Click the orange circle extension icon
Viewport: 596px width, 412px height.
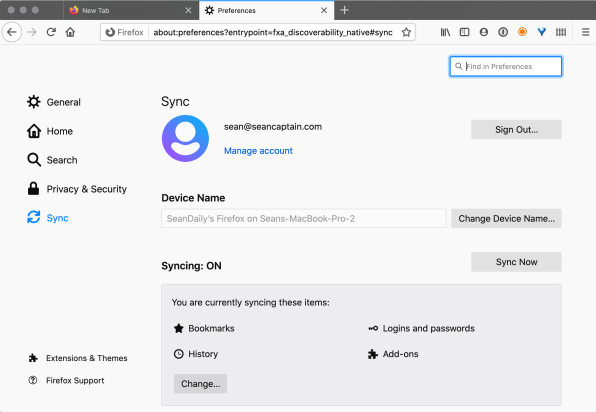pyautogui.click(x=522, y=32)
